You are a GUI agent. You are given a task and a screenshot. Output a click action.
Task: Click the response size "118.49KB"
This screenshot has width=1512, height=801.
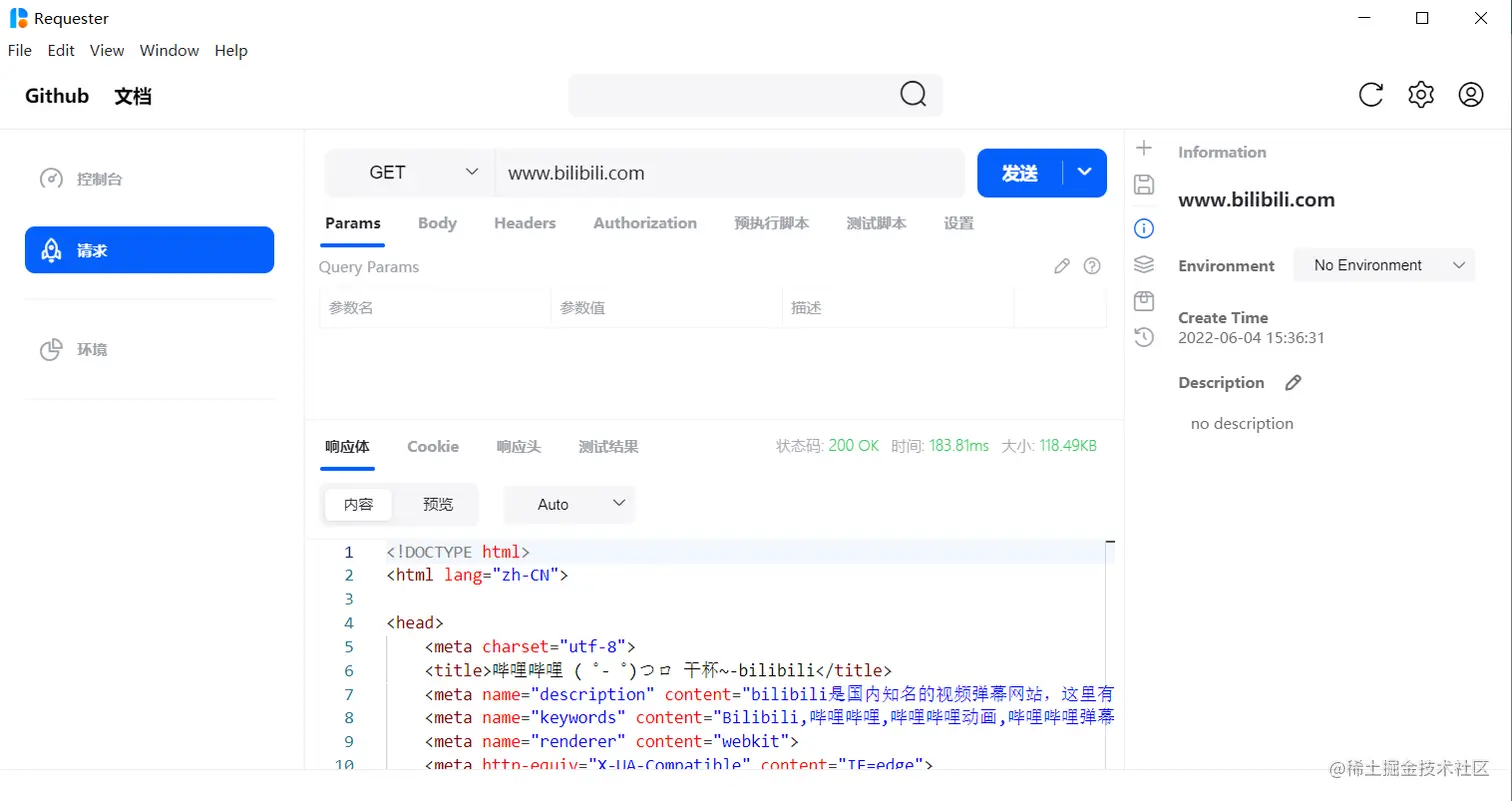[x=1068, y=446]
